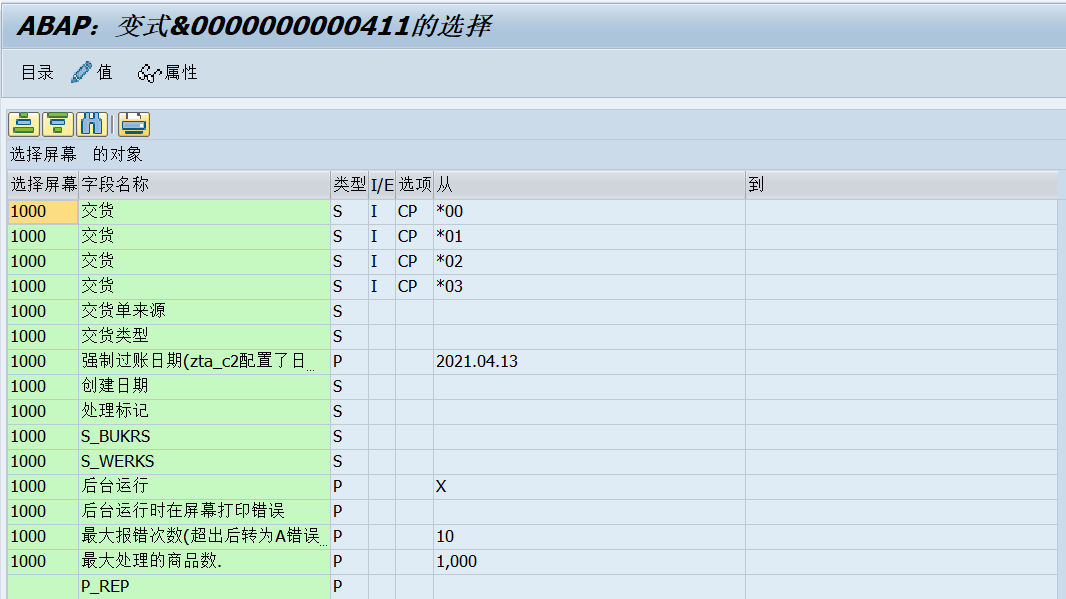Open the 目录 button
Screen dimensions: 1066x599
(37, 72)
